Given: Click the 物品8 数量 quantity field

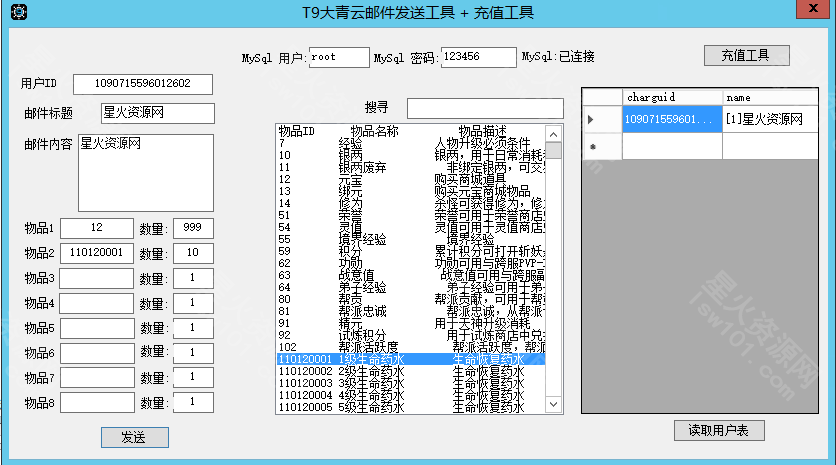Looking at the screenshot, I should point(193,403).
